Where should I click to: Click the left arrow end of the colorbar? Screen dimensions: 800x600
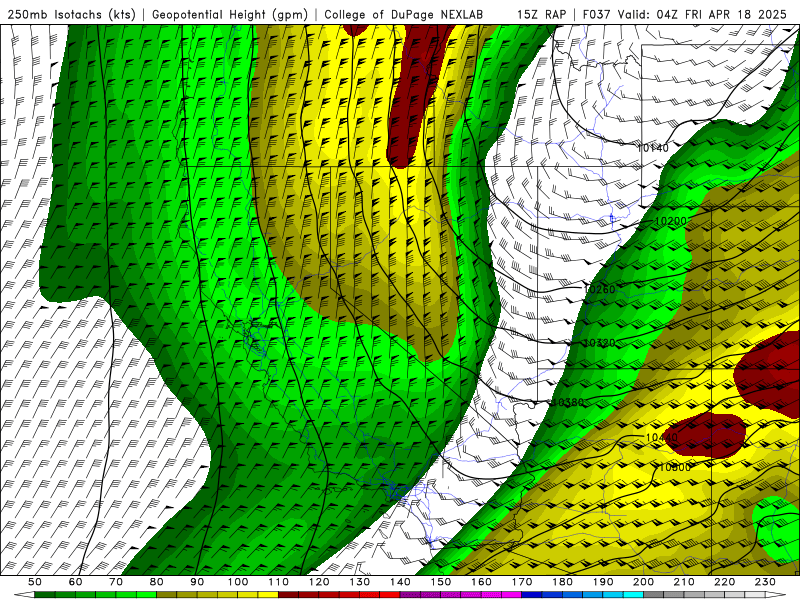(24, 595)
